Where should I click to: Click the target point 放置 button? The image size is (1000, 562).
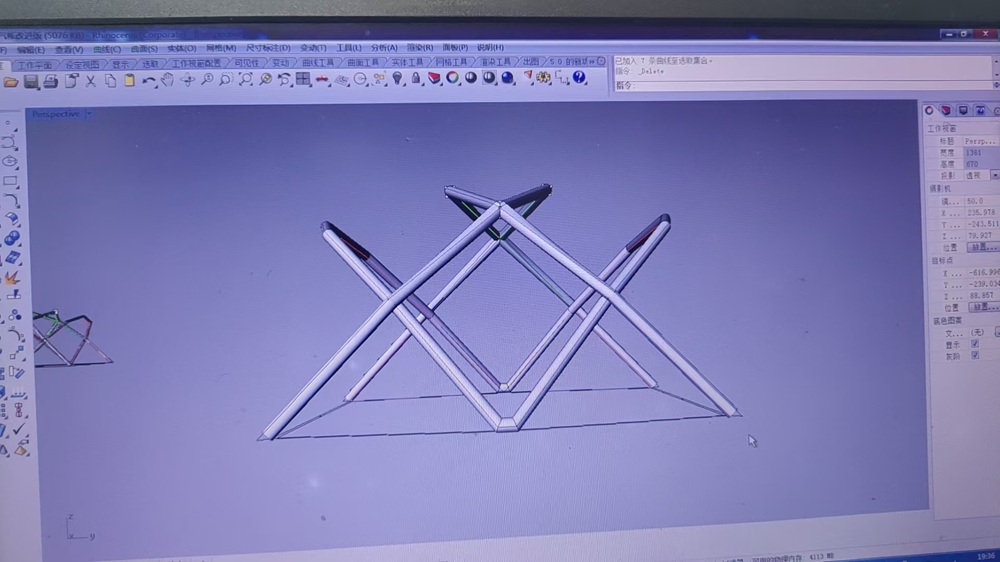(x=983, y=307)
